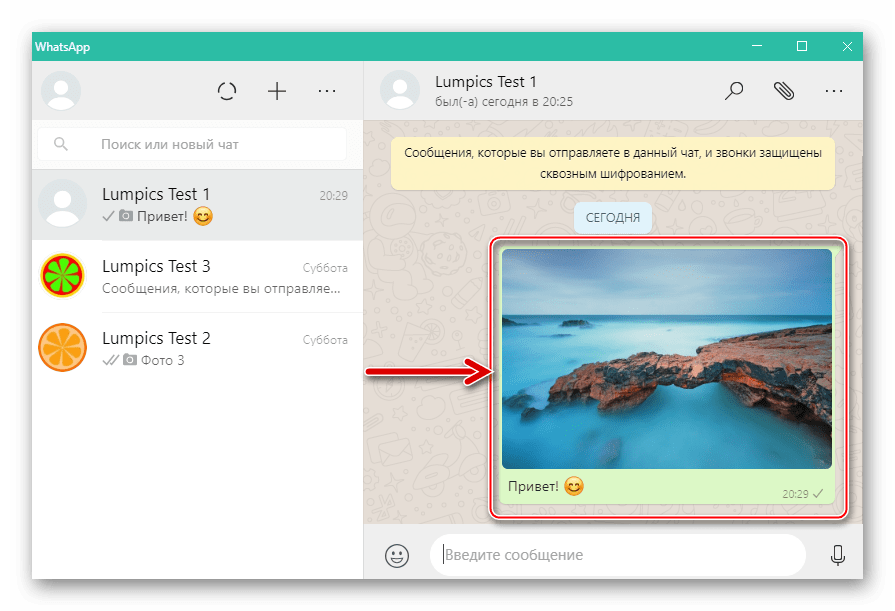
Task: Click the Введите сообщение message box
Action: 615,555
